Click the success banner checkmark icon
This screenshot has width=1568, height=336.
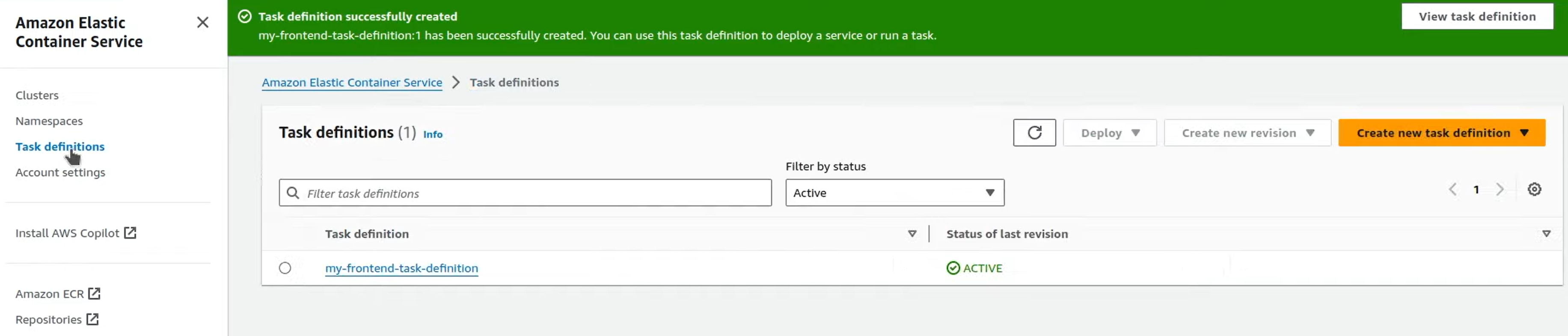[245, 16]
